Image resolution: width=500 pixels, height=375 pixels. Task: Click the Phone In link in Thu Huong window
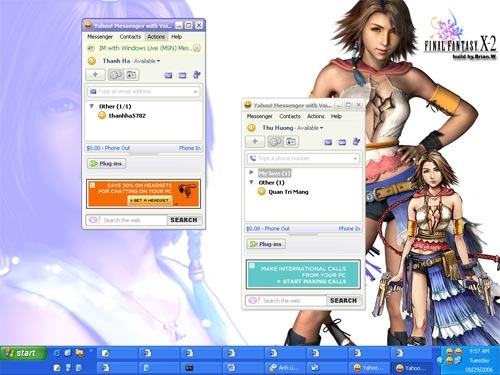[349, 229]
